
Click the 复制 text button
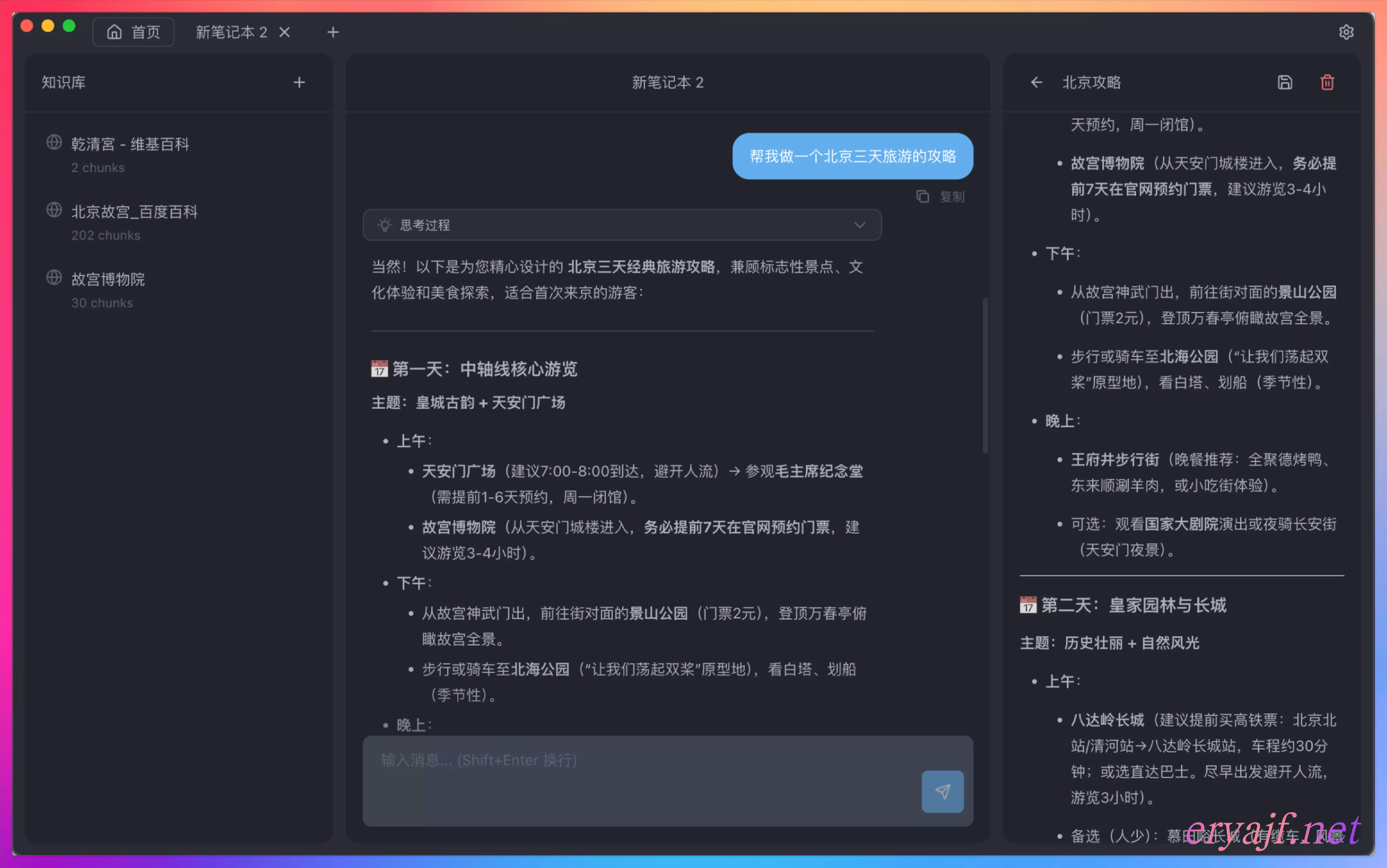[952, 197]
